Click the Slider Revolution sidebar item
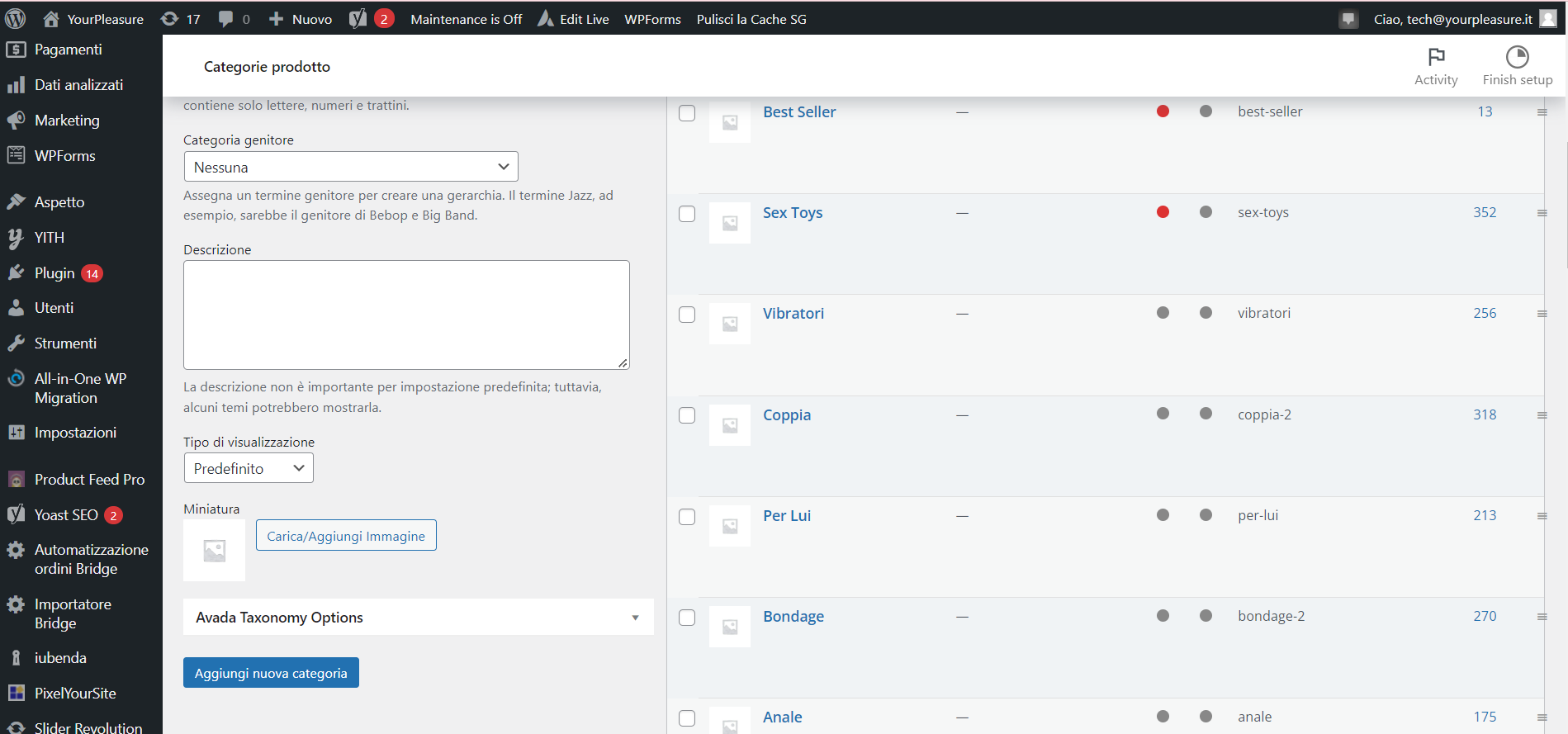Image resolution: width=1568 pixels, height=734 pixels. 81,727
